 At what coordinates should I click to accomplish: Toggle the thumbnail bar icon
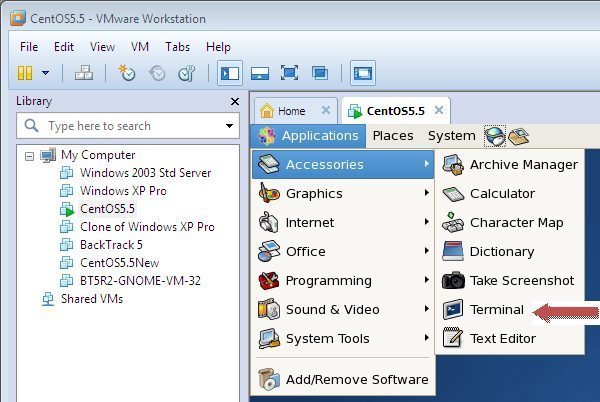pos(260,73)
